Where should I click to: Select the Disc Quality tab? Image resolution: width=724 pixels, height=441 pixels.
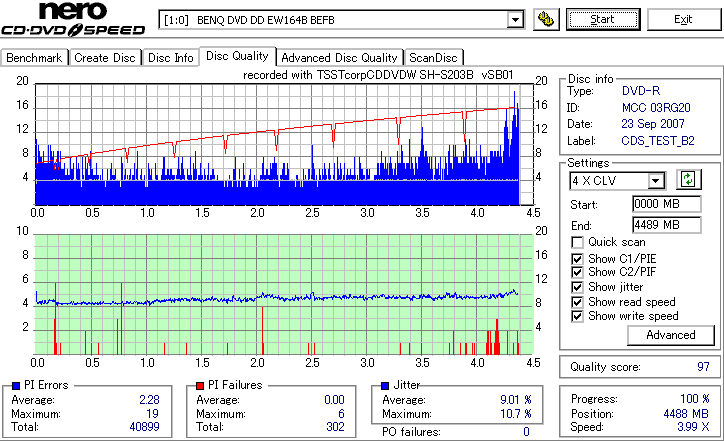pos(237,56)
